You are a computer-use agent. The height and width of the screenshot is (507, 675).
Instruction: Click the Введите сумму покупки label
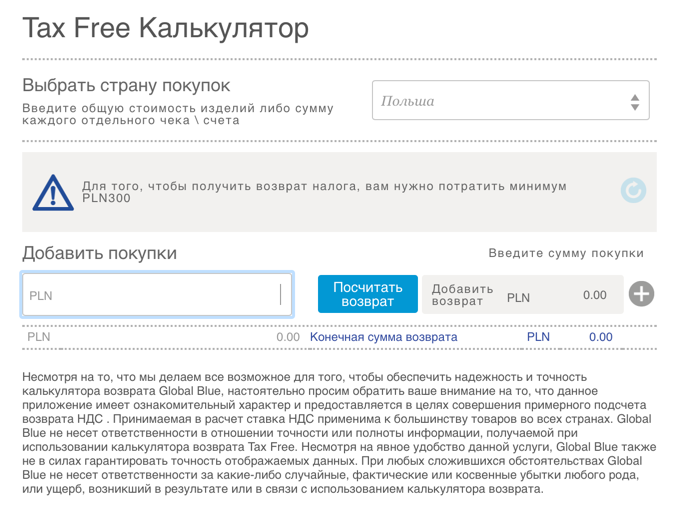(x=566, y=254)
